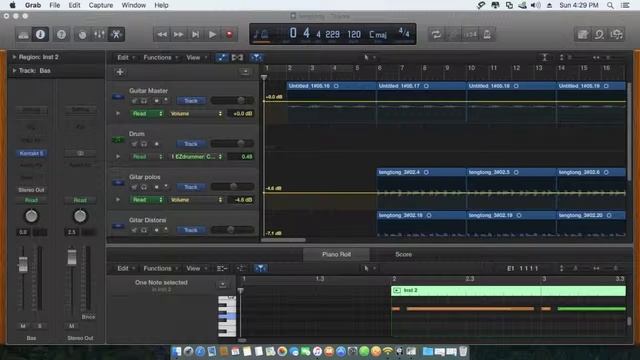640x360 pixels.
Task: Click the red Record button
Action: pyautogui.click(x=229, y=35)
